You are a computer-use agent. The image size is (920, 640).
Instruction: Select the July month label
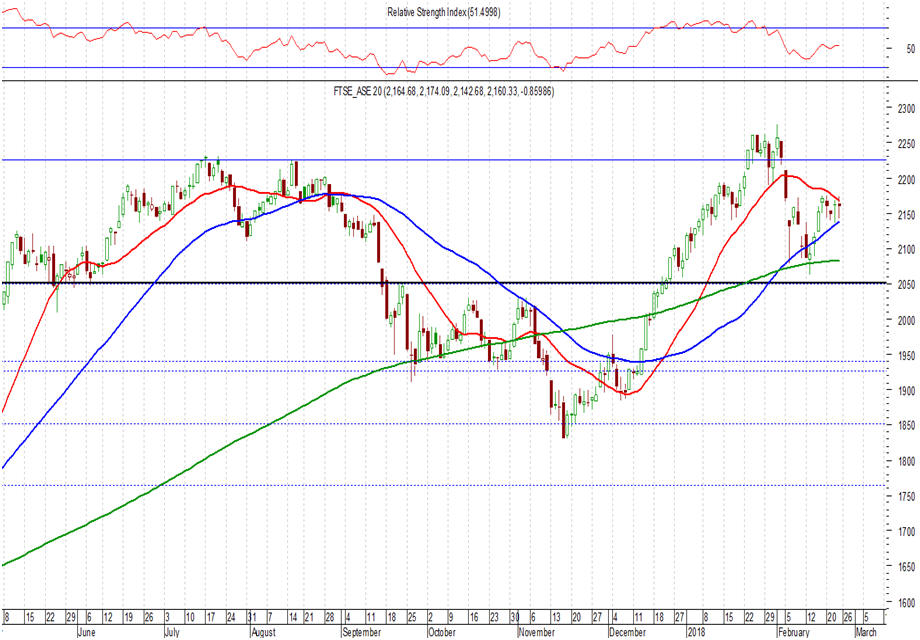[171, 632]
